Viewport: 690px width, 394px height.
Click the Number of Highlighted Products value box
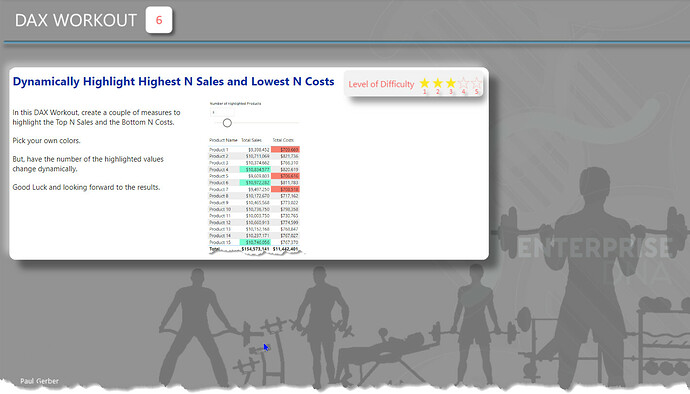click(x=222, y=112)
